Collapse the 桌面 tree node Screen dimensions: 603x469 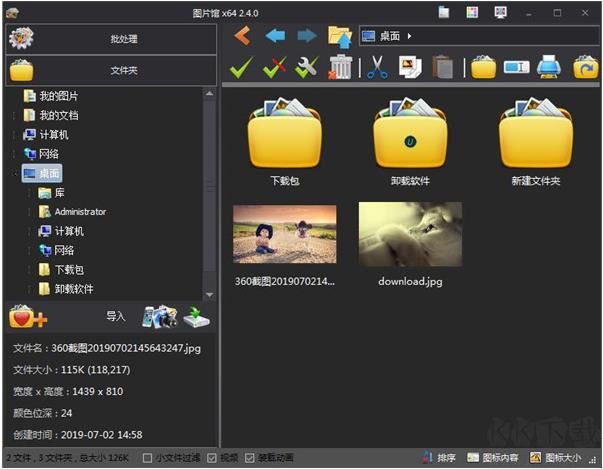[x=15, y=173]
